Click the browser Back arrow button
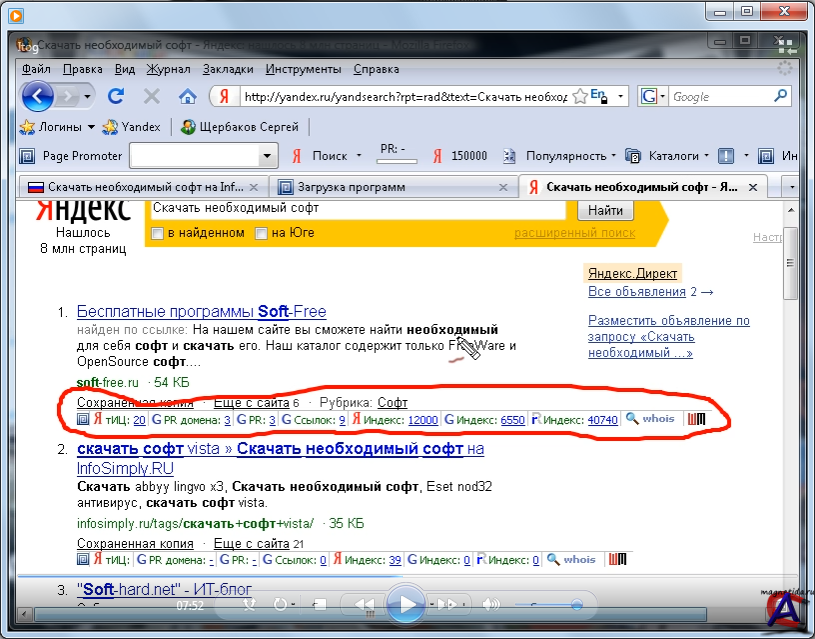815x639 pixels. (x=39, y=96)
